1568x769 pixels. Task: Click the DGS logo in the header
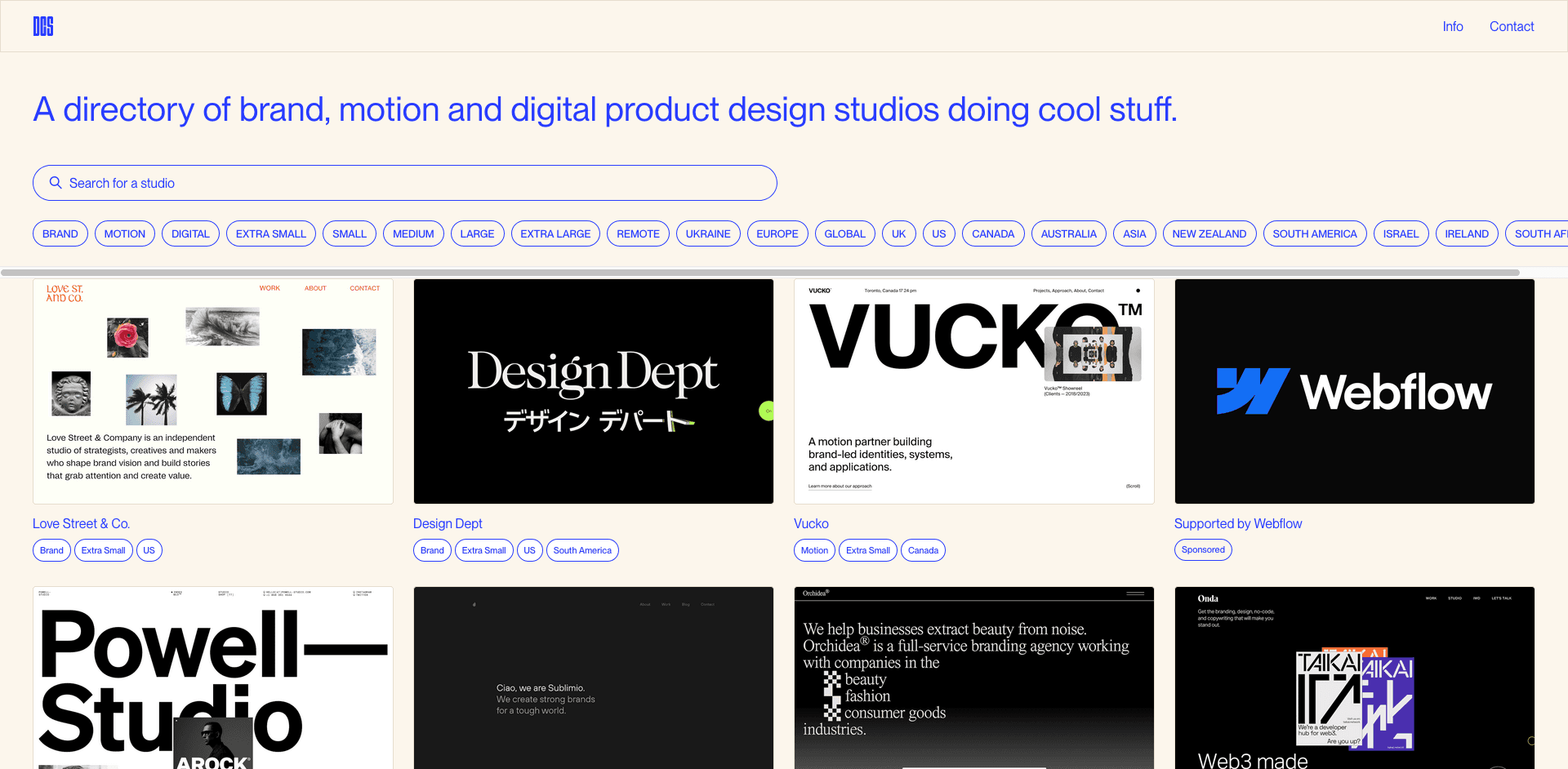pos(43,26)
